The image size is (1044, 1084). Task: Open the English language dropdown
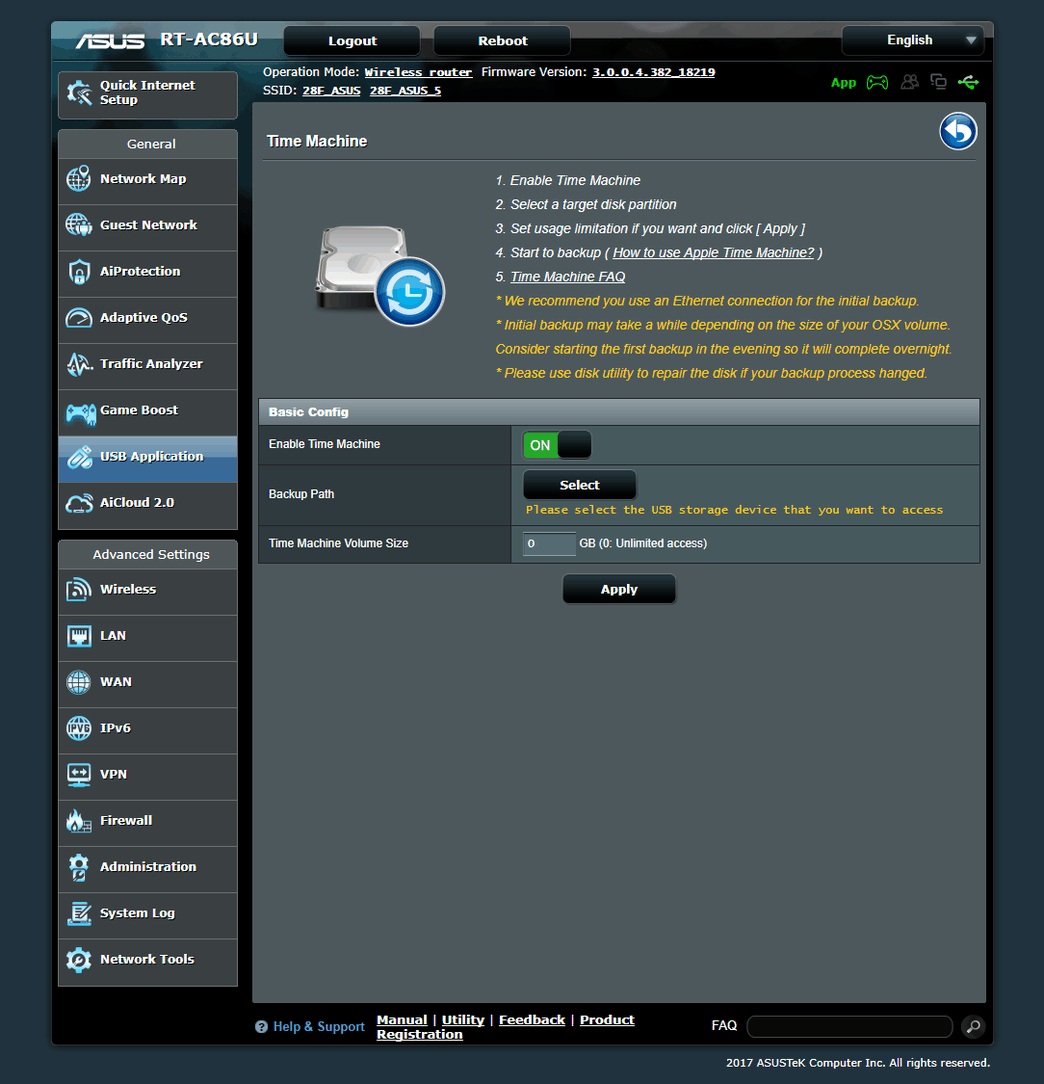tap(913, 40)
